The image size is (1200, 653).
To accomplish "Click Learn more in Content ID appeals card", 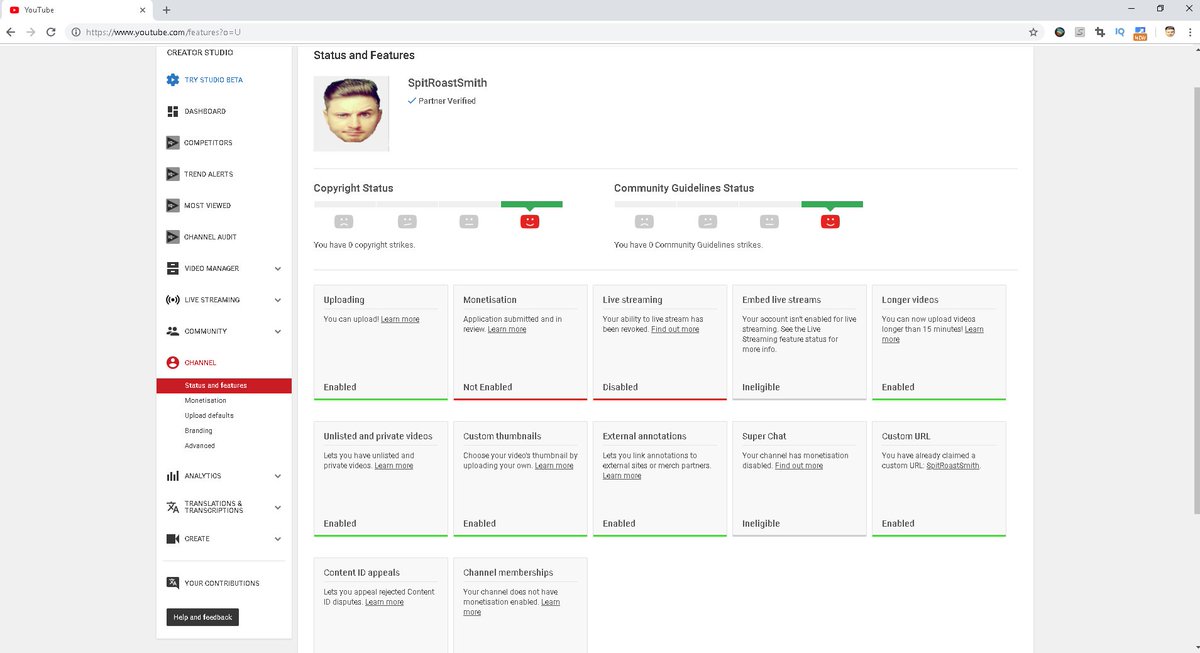I will click(384, 602).
